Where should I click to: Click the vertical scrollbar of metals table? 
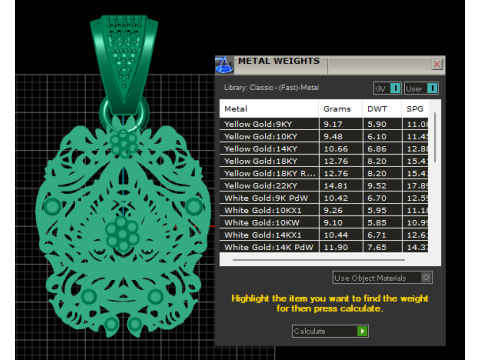(x=435, y=137)
